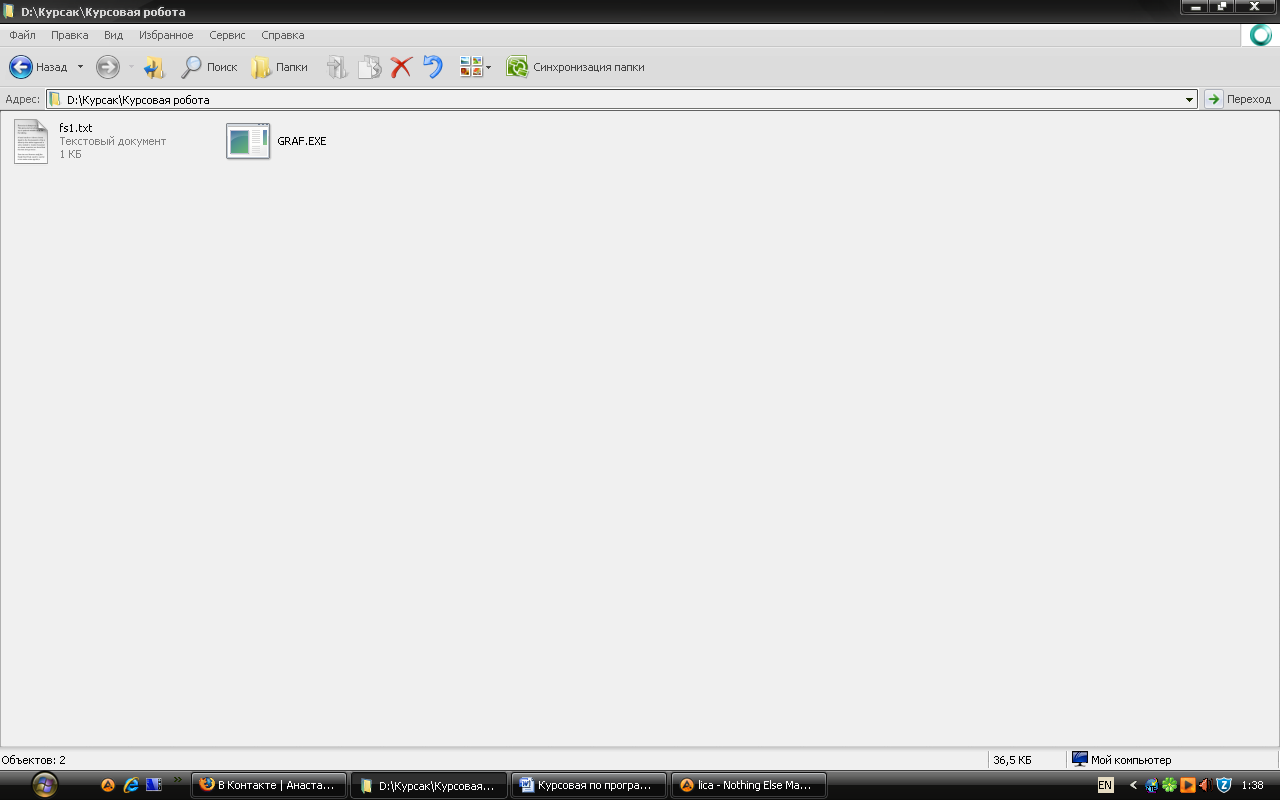Open the Назад history dropdown arrow

[x=80, y=67]
